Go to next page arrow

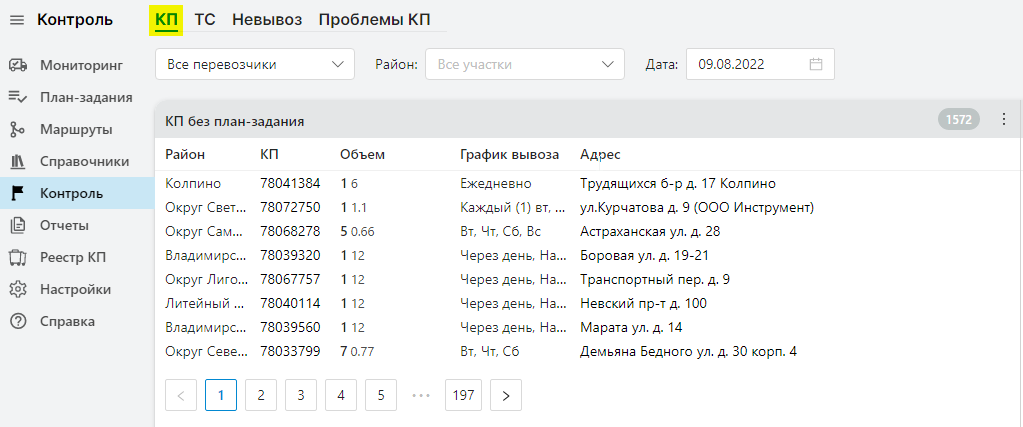coord(506,395)
